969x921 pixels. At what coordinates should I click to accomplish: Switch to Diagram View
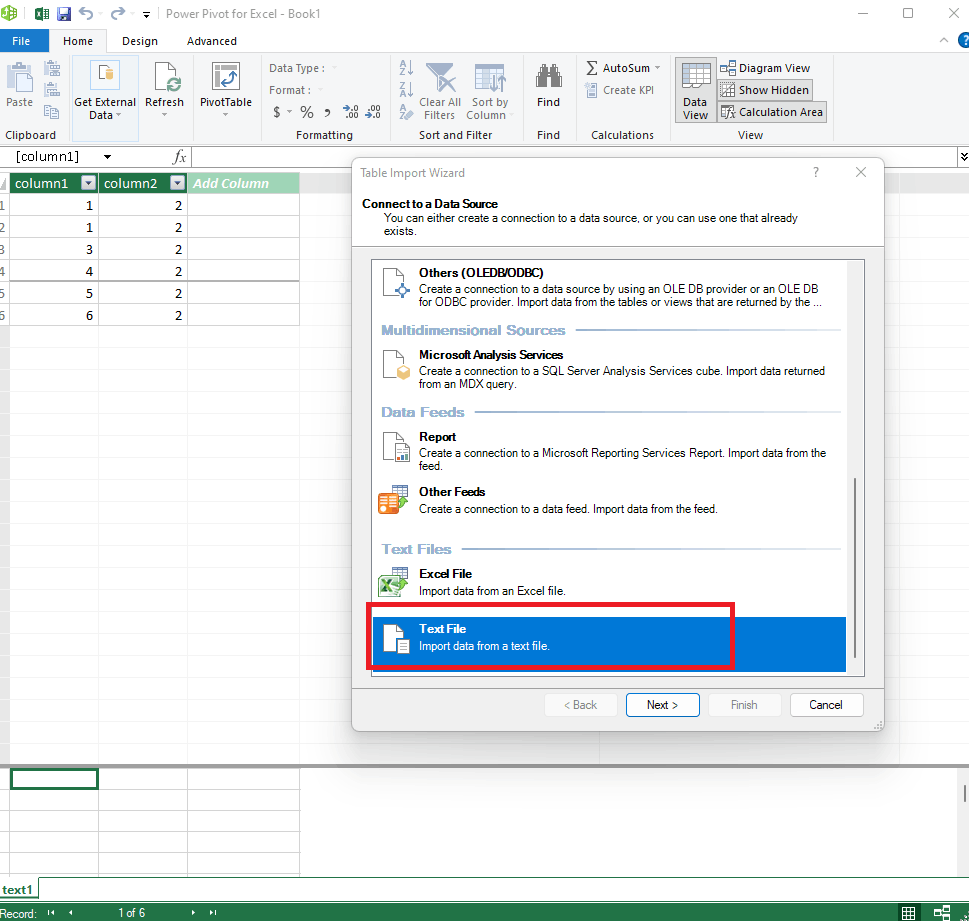click(x=765, y=68)
